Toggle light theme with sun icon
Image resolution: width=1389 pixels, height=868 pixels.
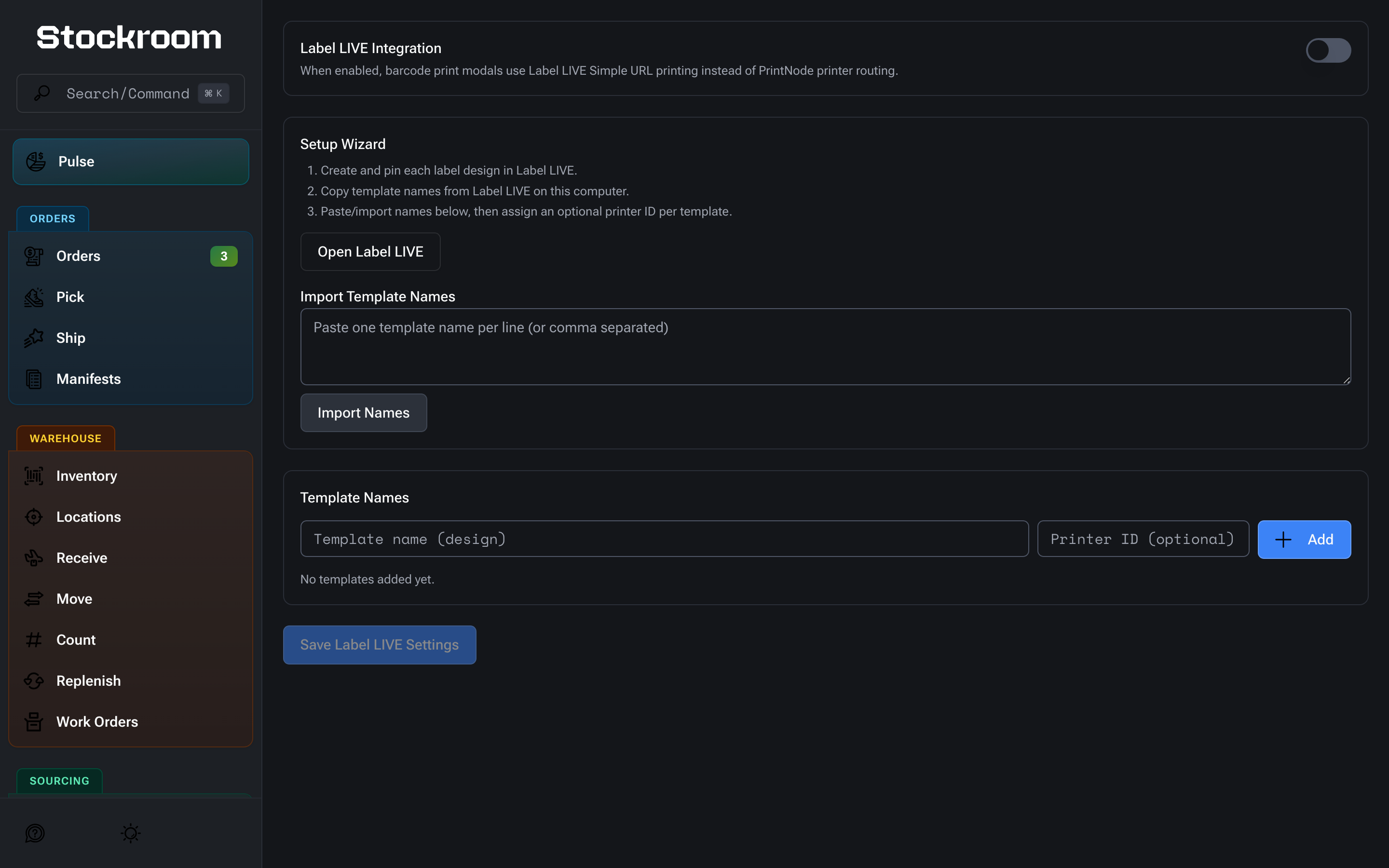click(x=131, y=833)
